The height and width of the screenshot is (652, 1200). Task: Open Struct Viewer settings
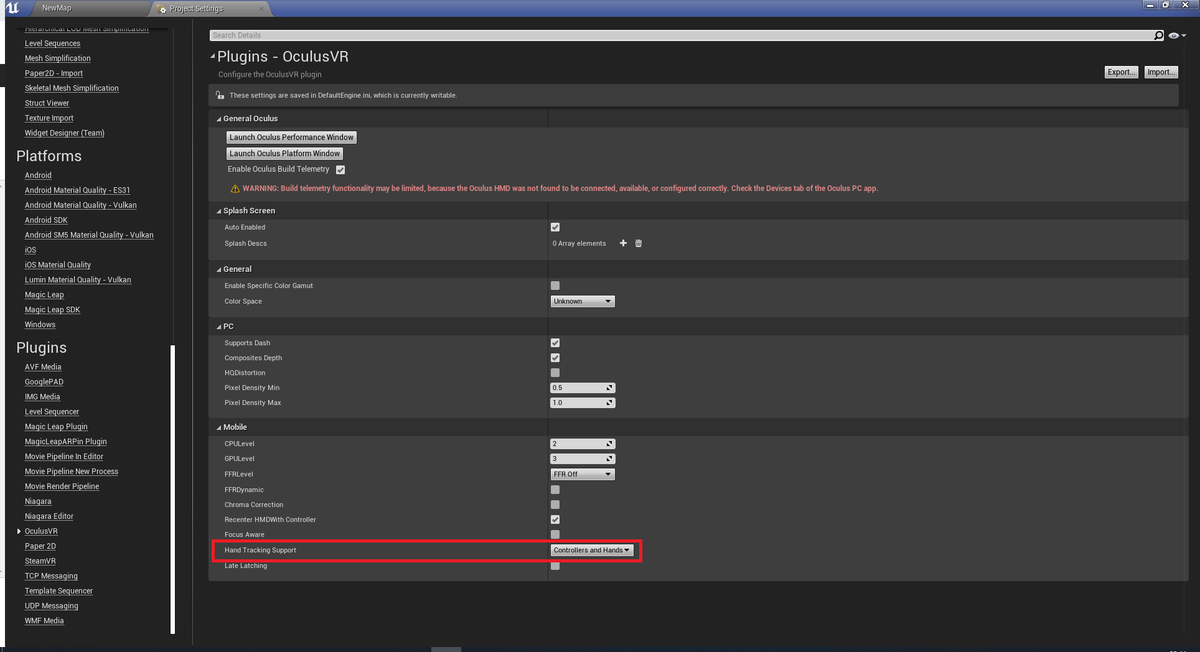[x=47, y=103]
